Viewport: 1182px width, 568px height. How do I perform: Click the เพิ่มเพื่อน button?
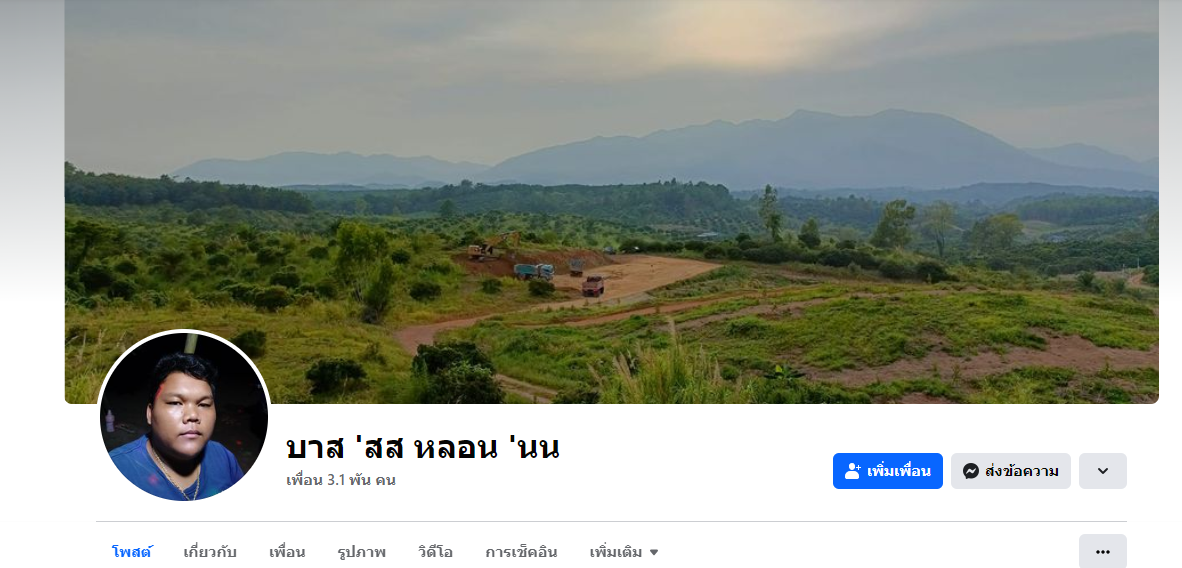(888, 471)
